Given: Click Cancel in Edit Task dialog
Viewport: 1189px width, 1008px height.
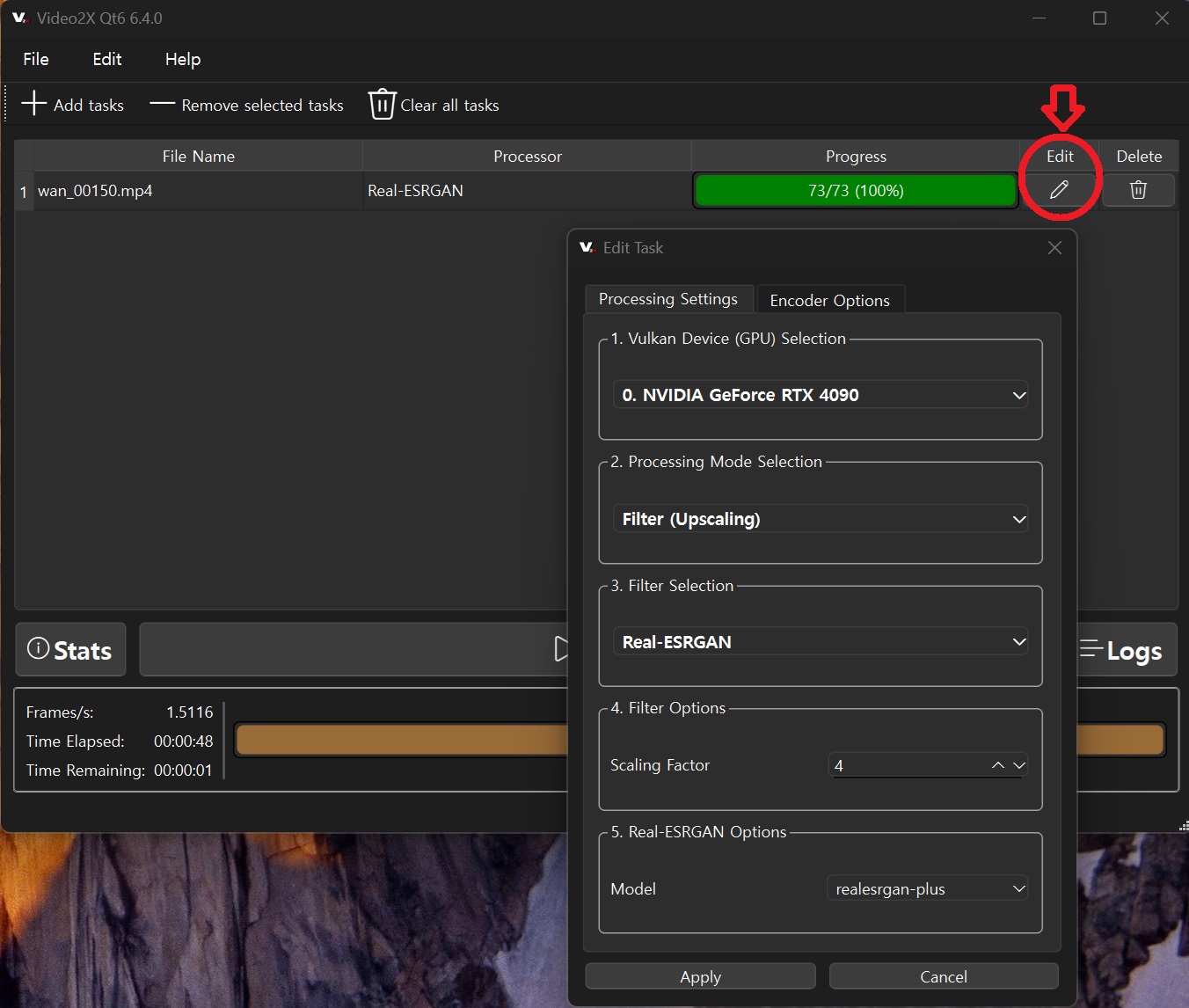Looking at the screenshot, I should [944, 976].
